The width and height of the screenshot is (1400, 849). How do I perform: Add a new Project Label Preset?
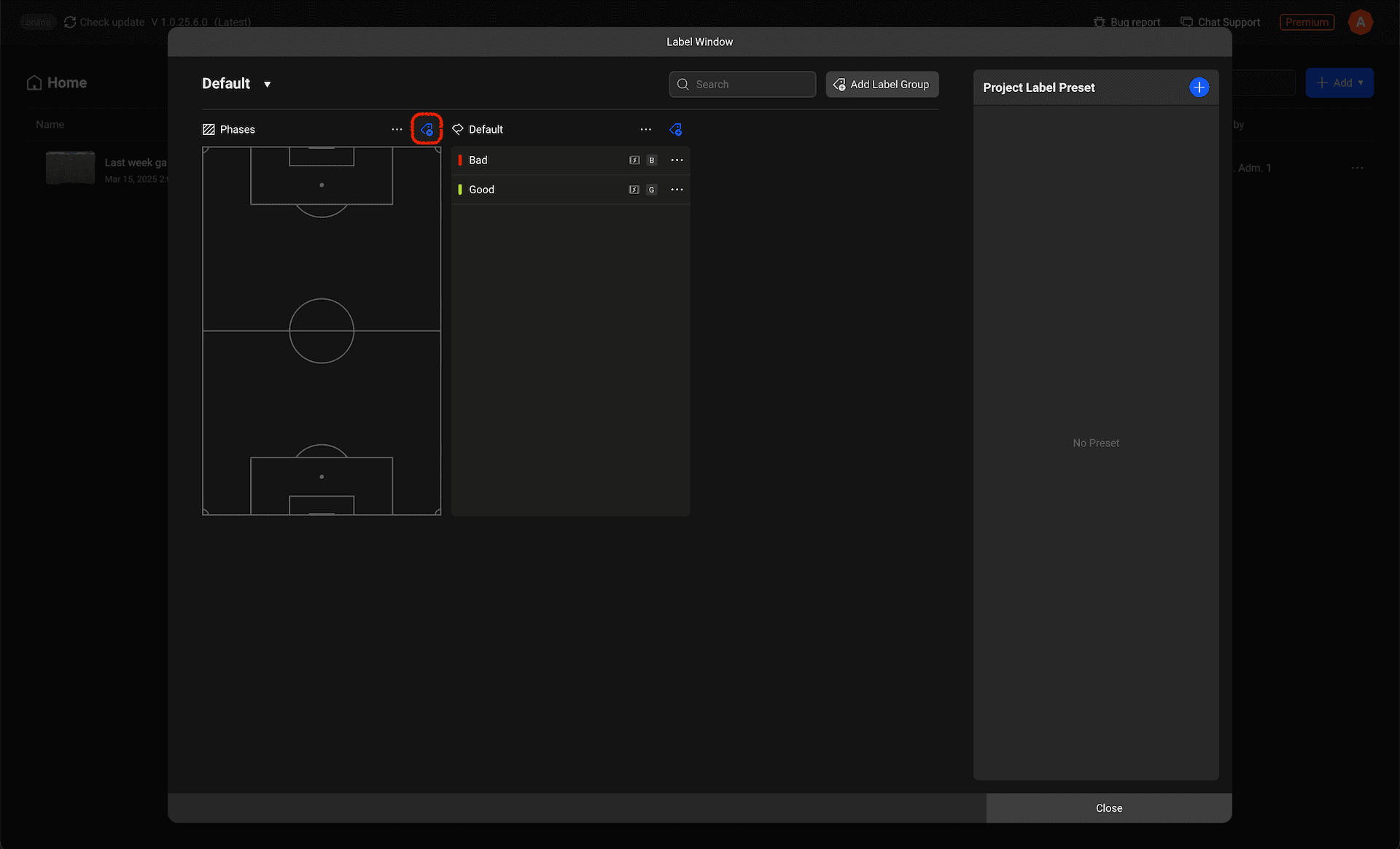(x=1199, y=88)
